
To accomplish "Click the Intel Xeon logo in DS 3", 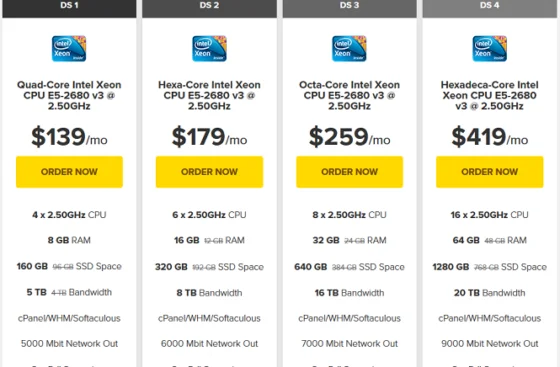I will [349, 49].
